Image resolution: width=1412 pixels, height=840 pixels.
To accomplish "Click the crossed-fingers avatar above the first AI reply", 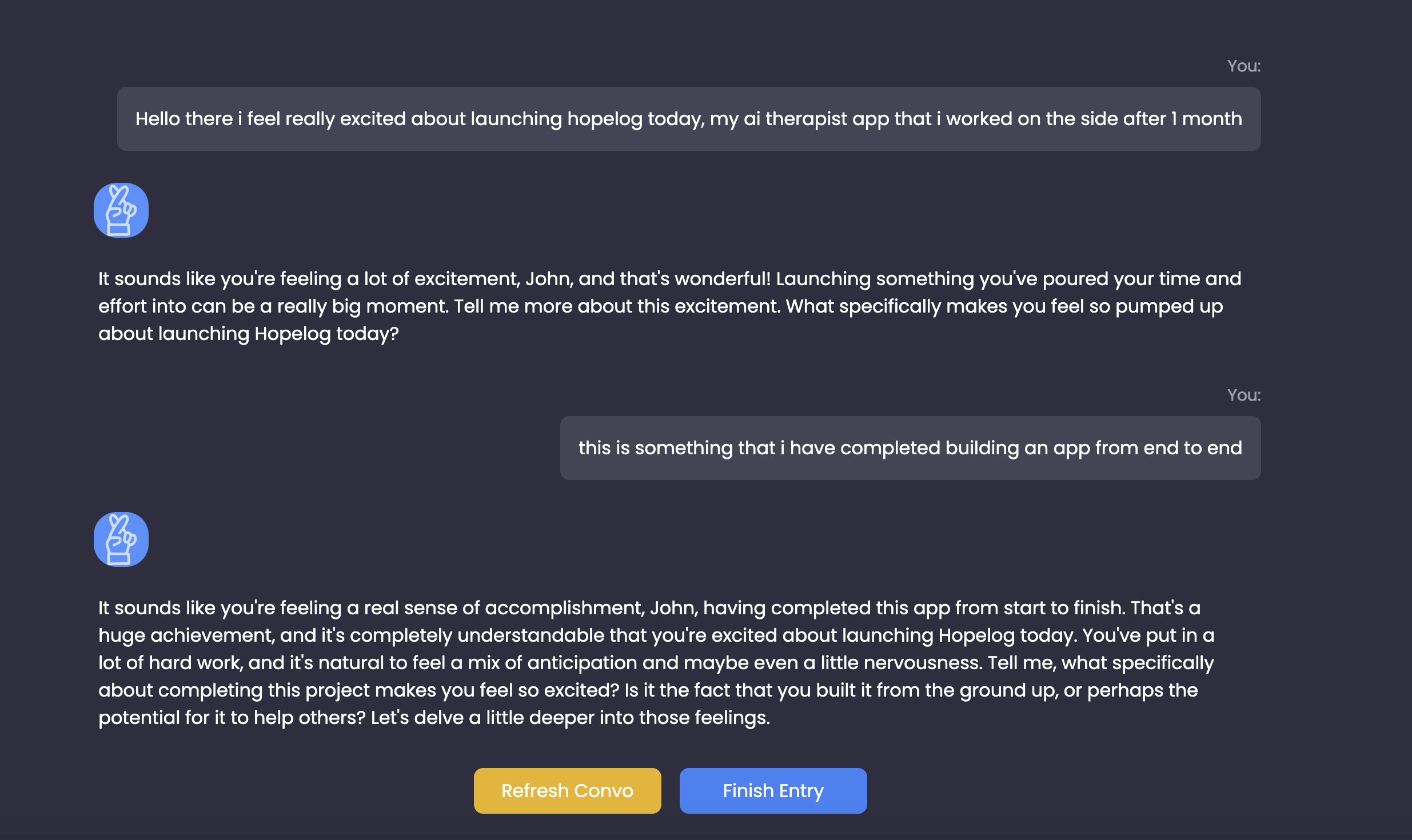I will click(x=121, y=210).
